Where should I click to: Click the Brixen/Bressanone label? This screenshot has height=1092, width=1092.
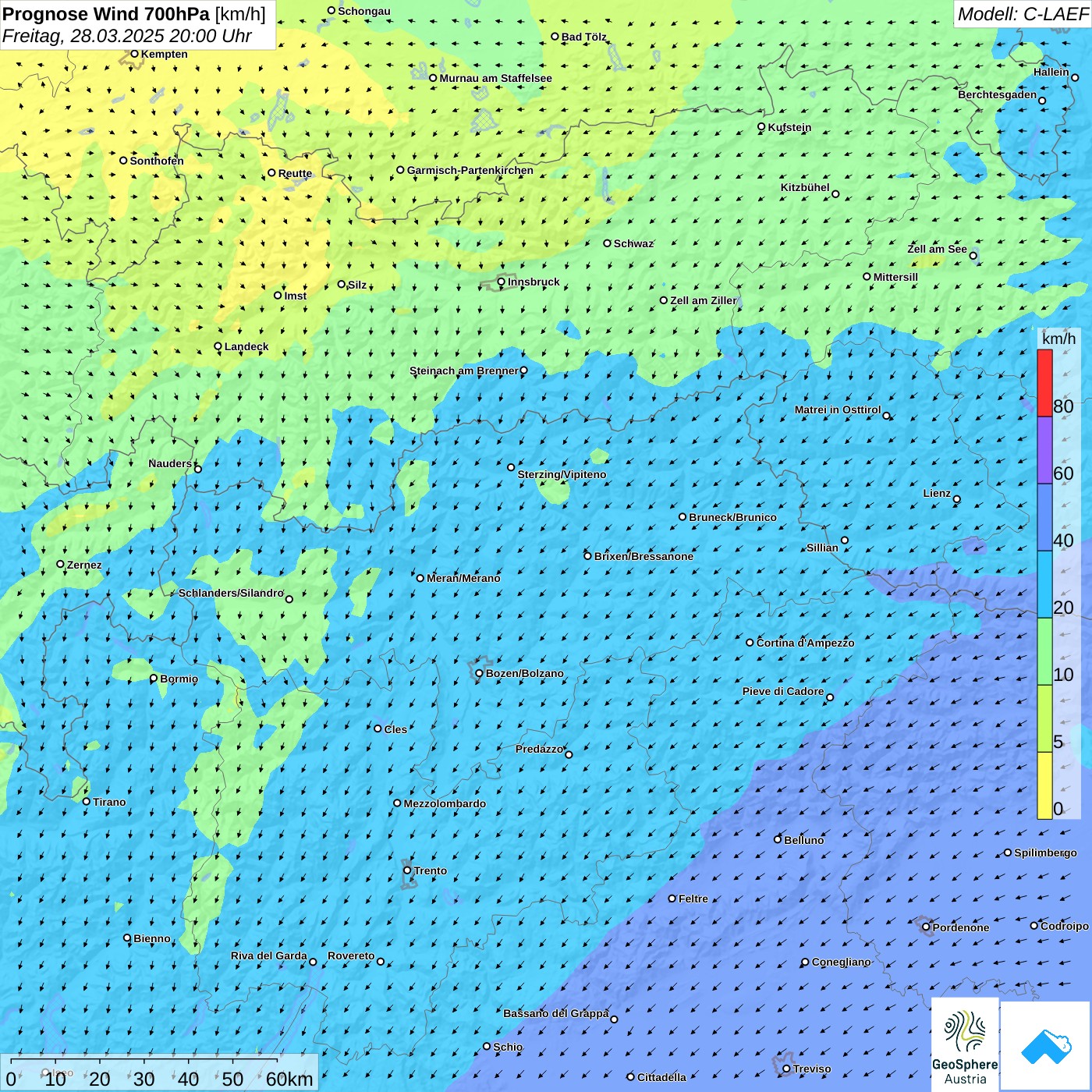coord(643,556)
